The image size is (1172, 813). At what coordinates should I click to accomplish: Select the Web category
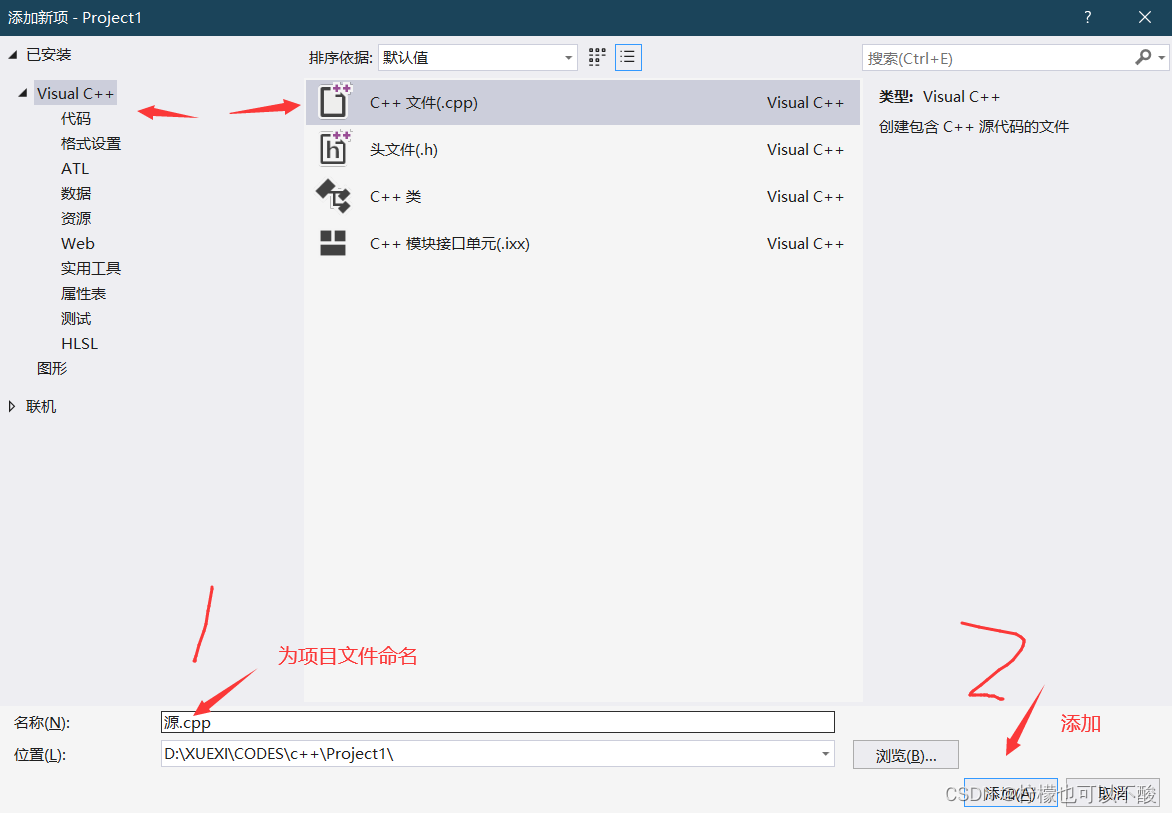(x=78, y=244)
